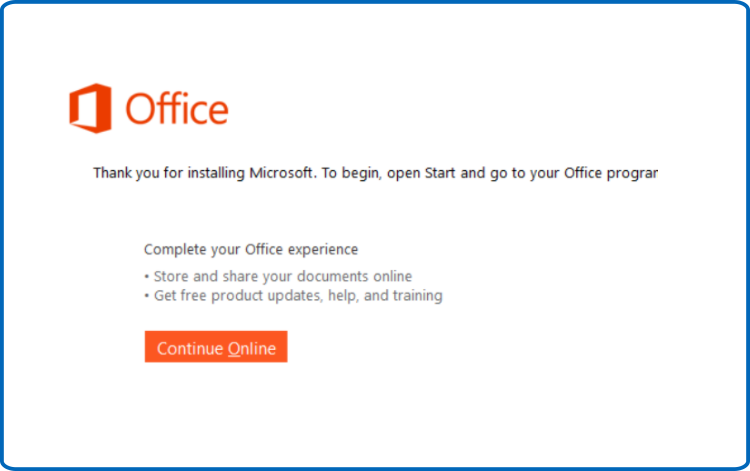Select the underlined O in Online
Screen dimensions: 750x471
(234, 348)
